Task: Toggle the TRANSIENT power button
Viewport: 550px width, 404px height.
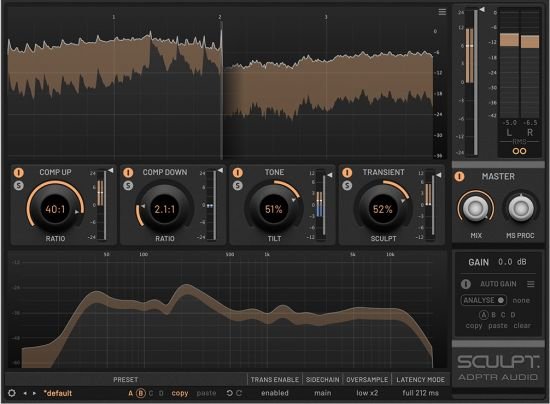Action: 347,173
